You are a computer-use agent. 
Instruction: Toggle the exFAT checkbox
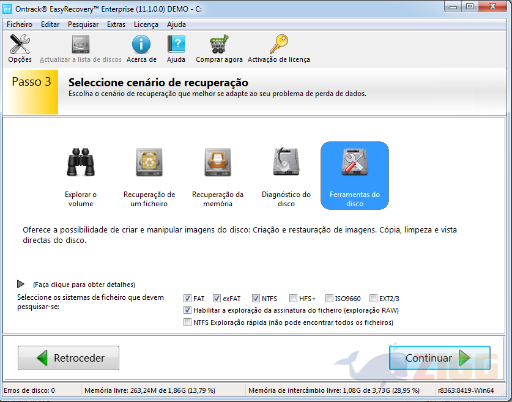pyautogui.click(x=217, y=298)
